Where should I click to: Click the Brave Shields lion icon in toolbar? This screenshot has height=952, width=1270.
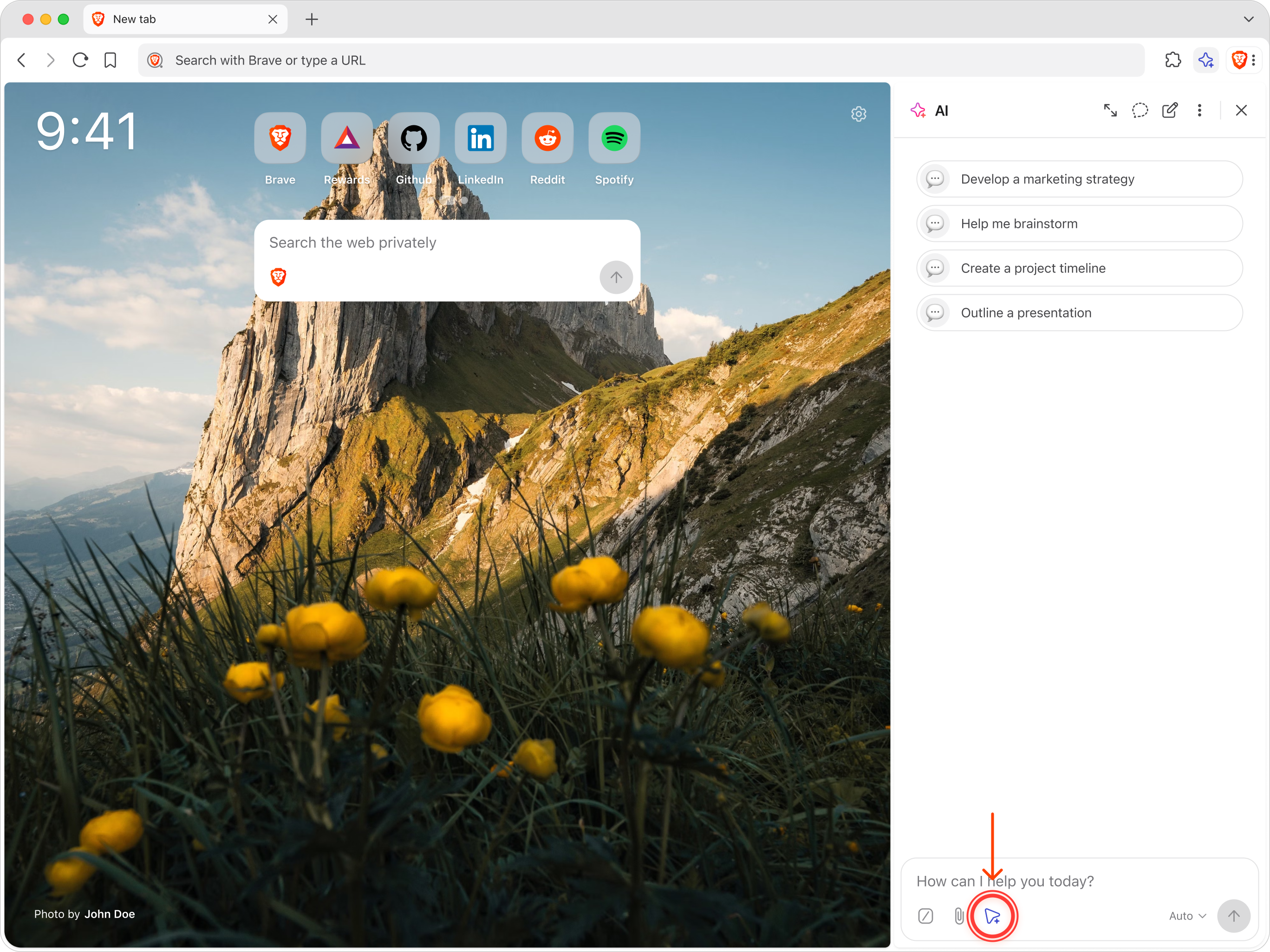tap(1238, 60)
